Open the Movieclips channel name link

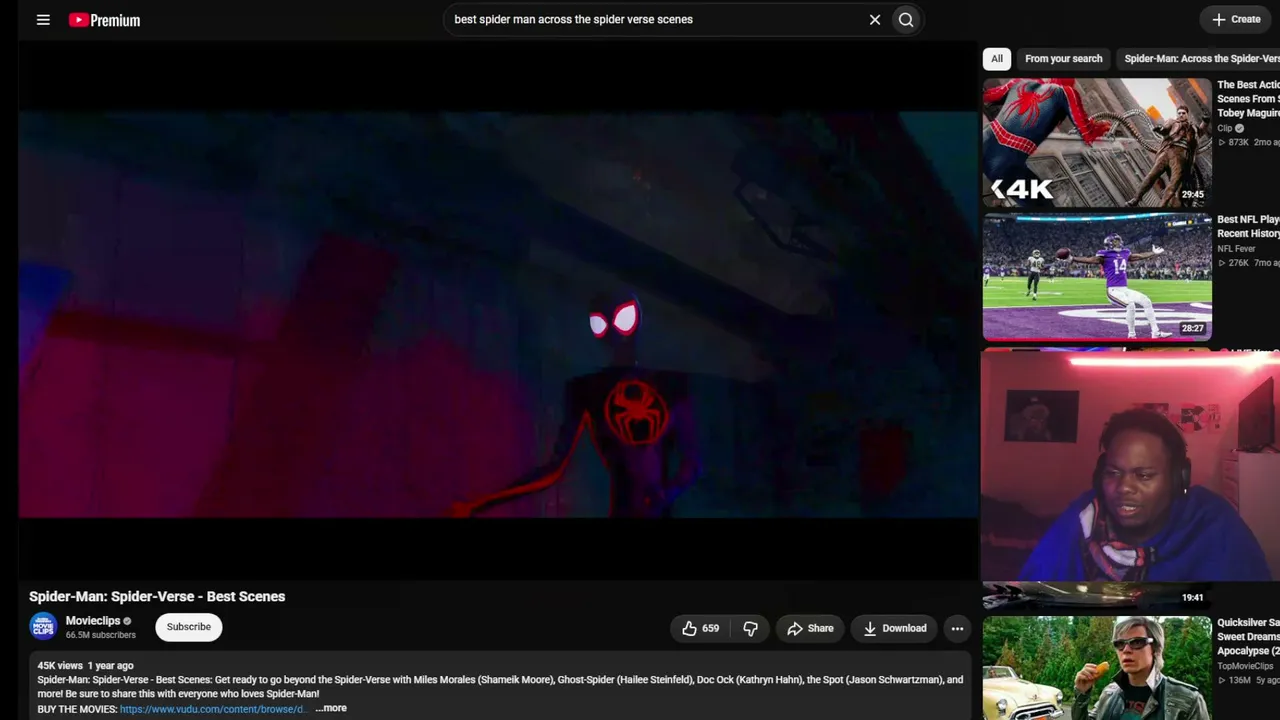click(93, 621)
